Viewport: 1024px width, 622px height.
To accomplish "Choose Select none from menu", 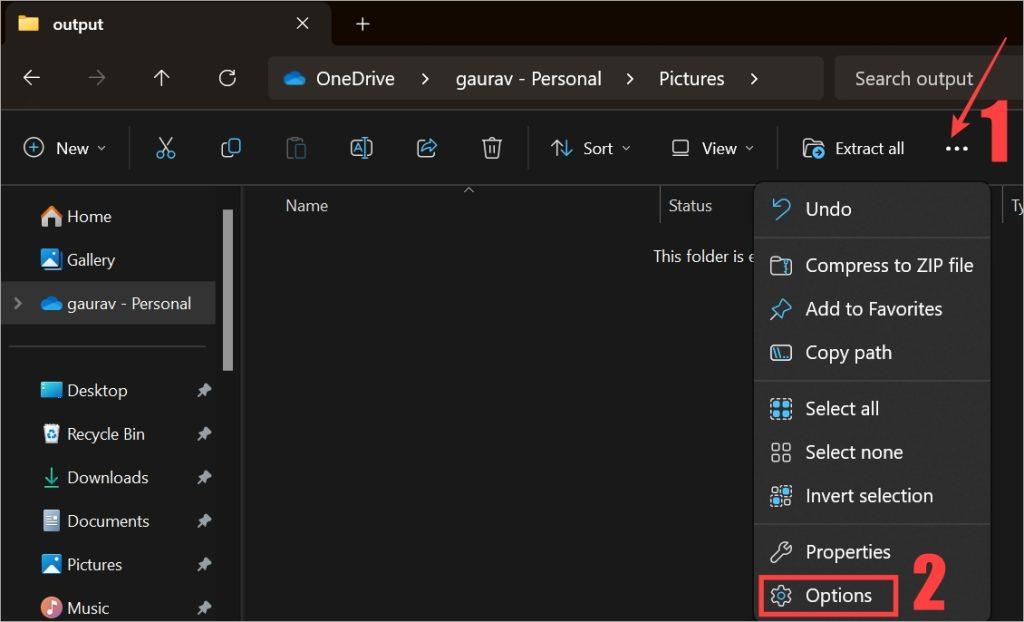I will click(872, 452).
